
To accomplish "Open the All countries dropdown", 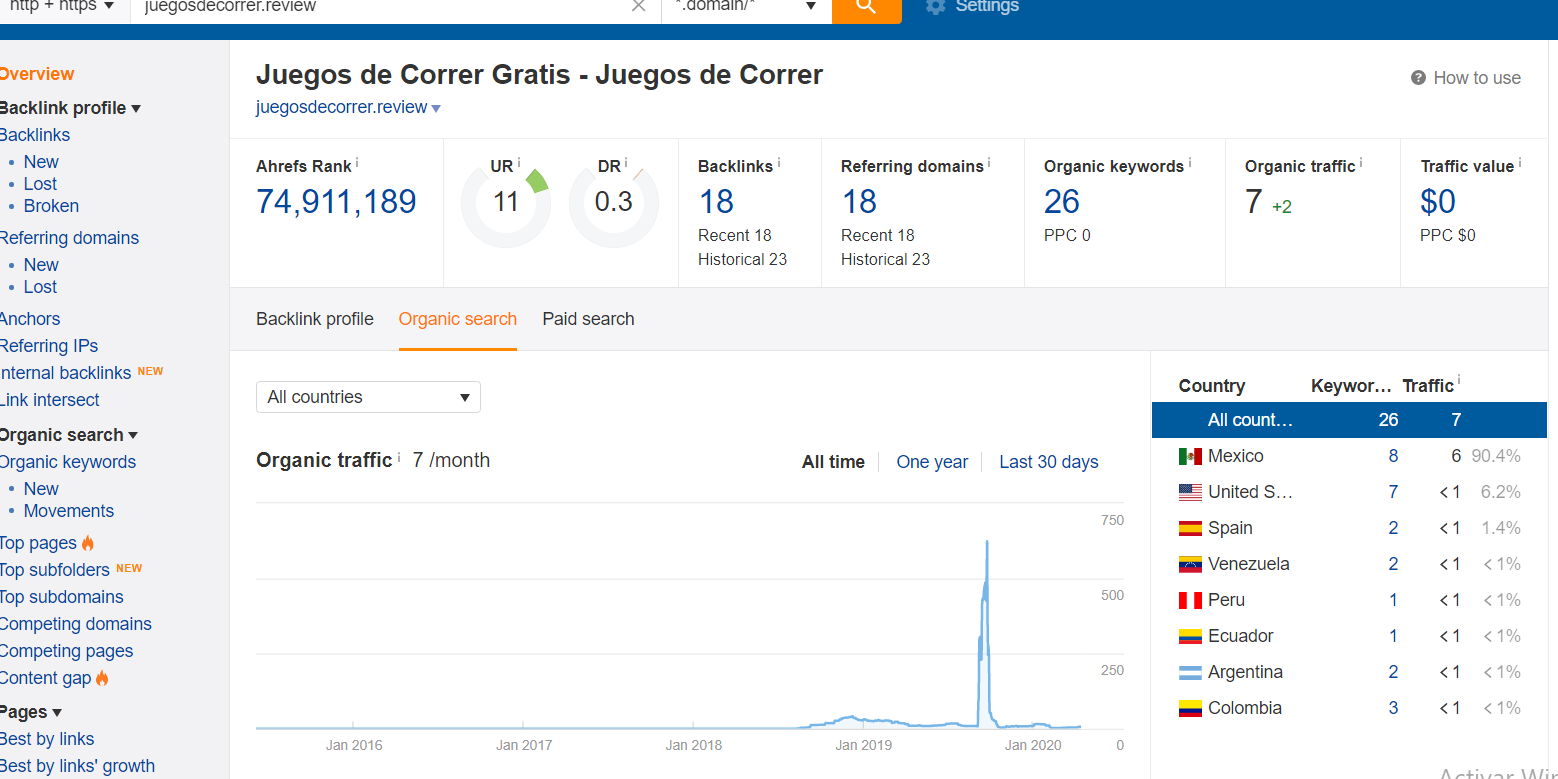I will (368, 397).
